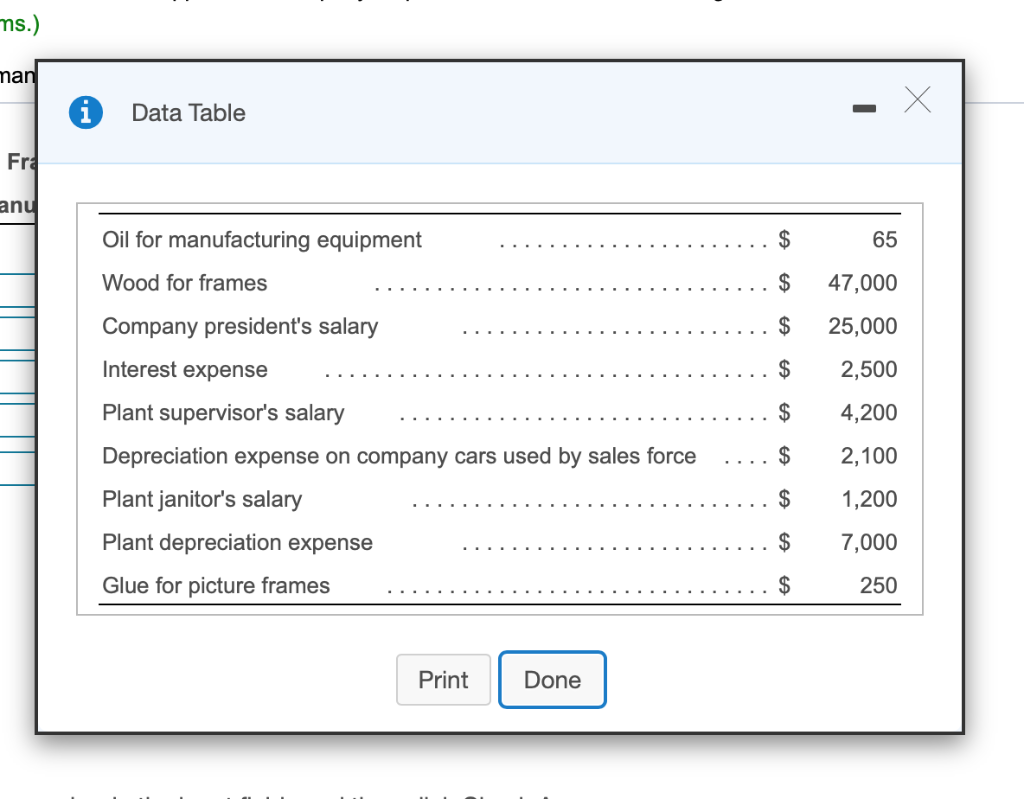
Task: Click the value 4,200 for plant supervisor
Action: [869, 412]
